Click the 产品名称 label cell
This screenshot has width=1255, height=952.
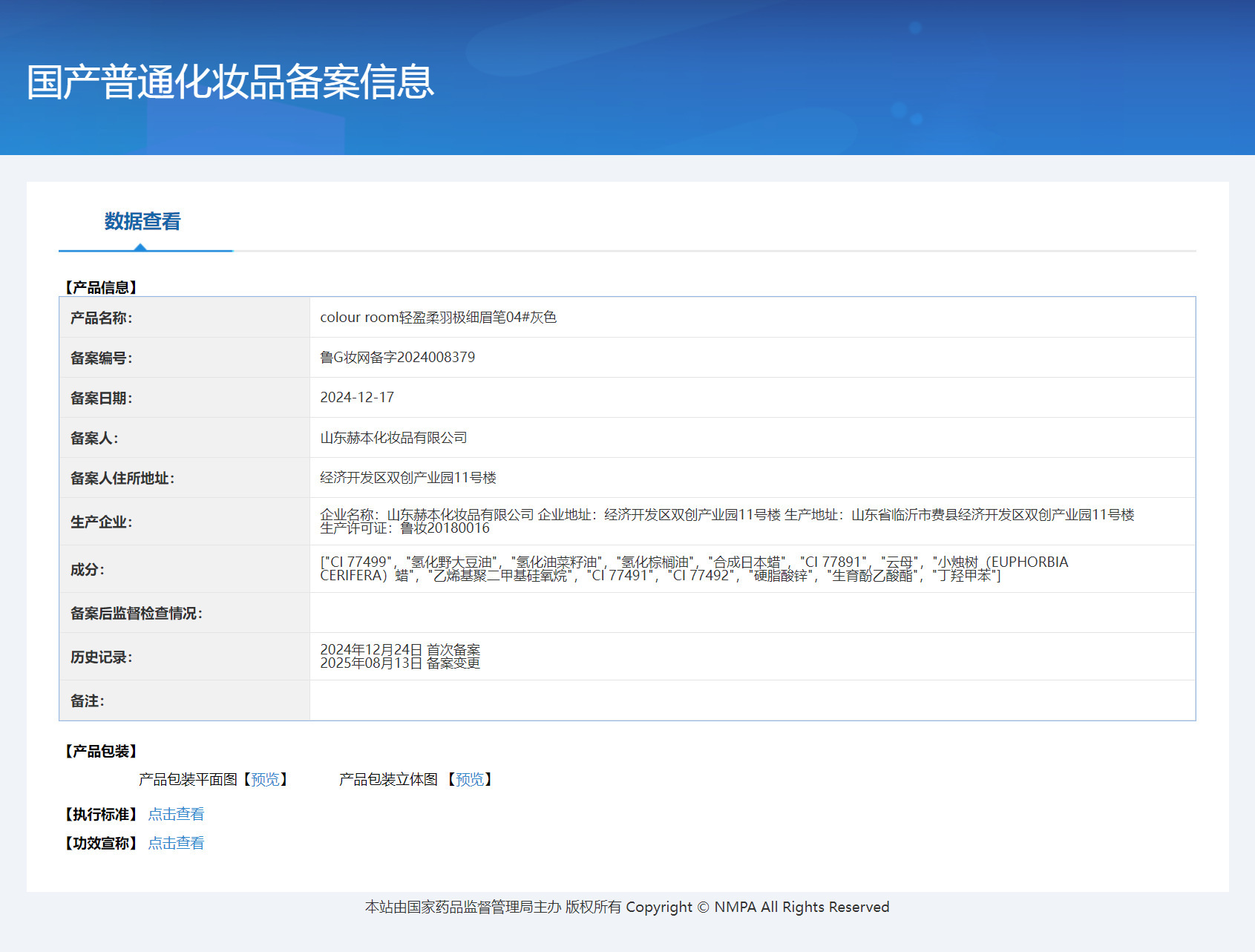185,318
